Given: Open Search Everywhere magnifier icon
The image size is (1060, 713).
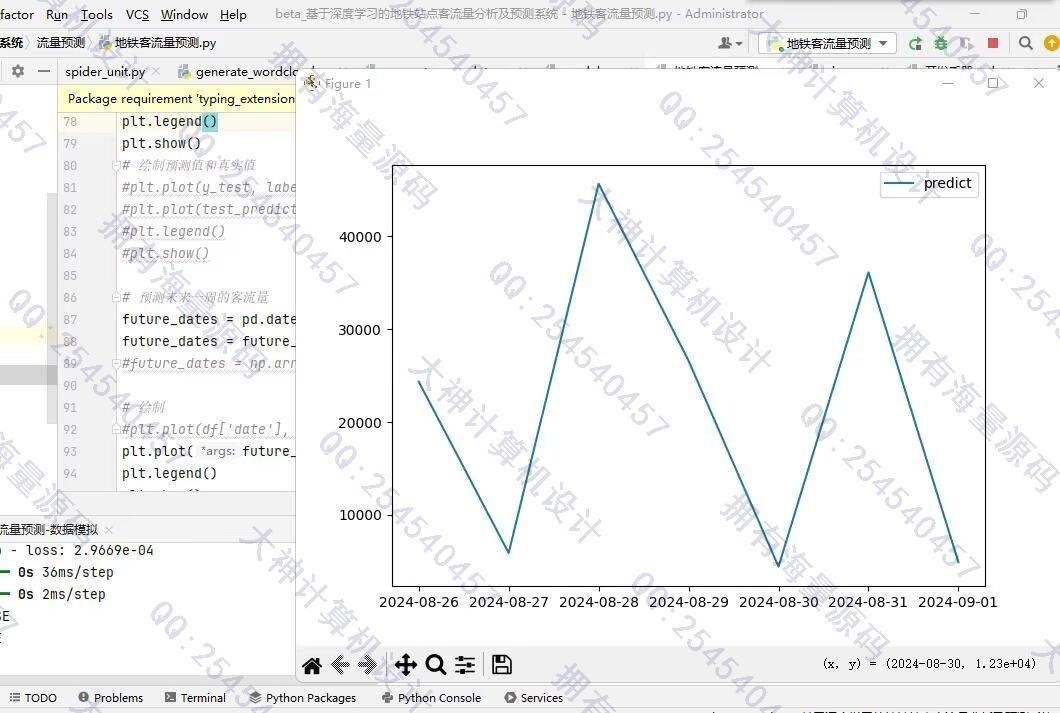Looking at the screenshot, I should (x=1026, y=43).
